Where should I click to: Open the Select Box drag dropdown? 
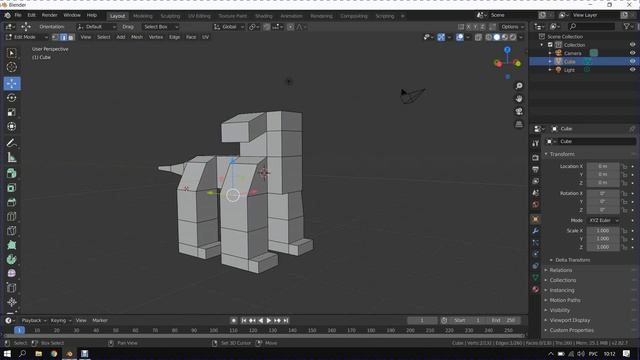(160, 27)
